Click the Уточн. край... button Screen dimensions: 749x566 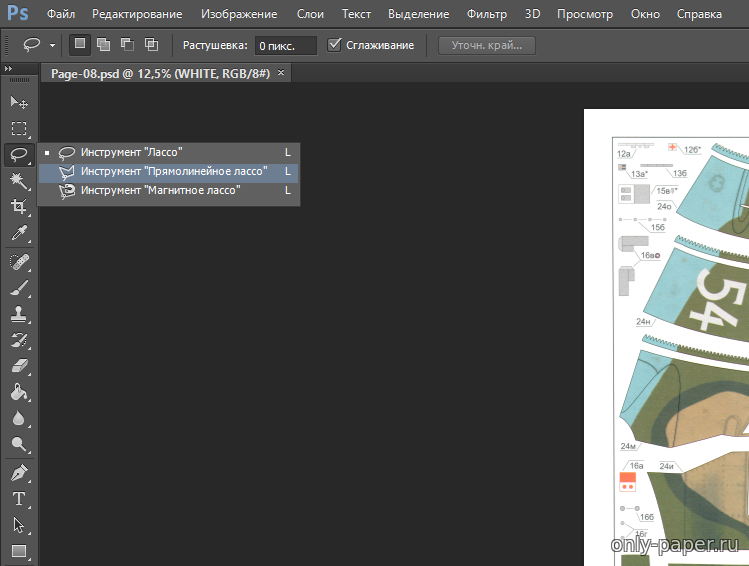[x=486, y=45]
